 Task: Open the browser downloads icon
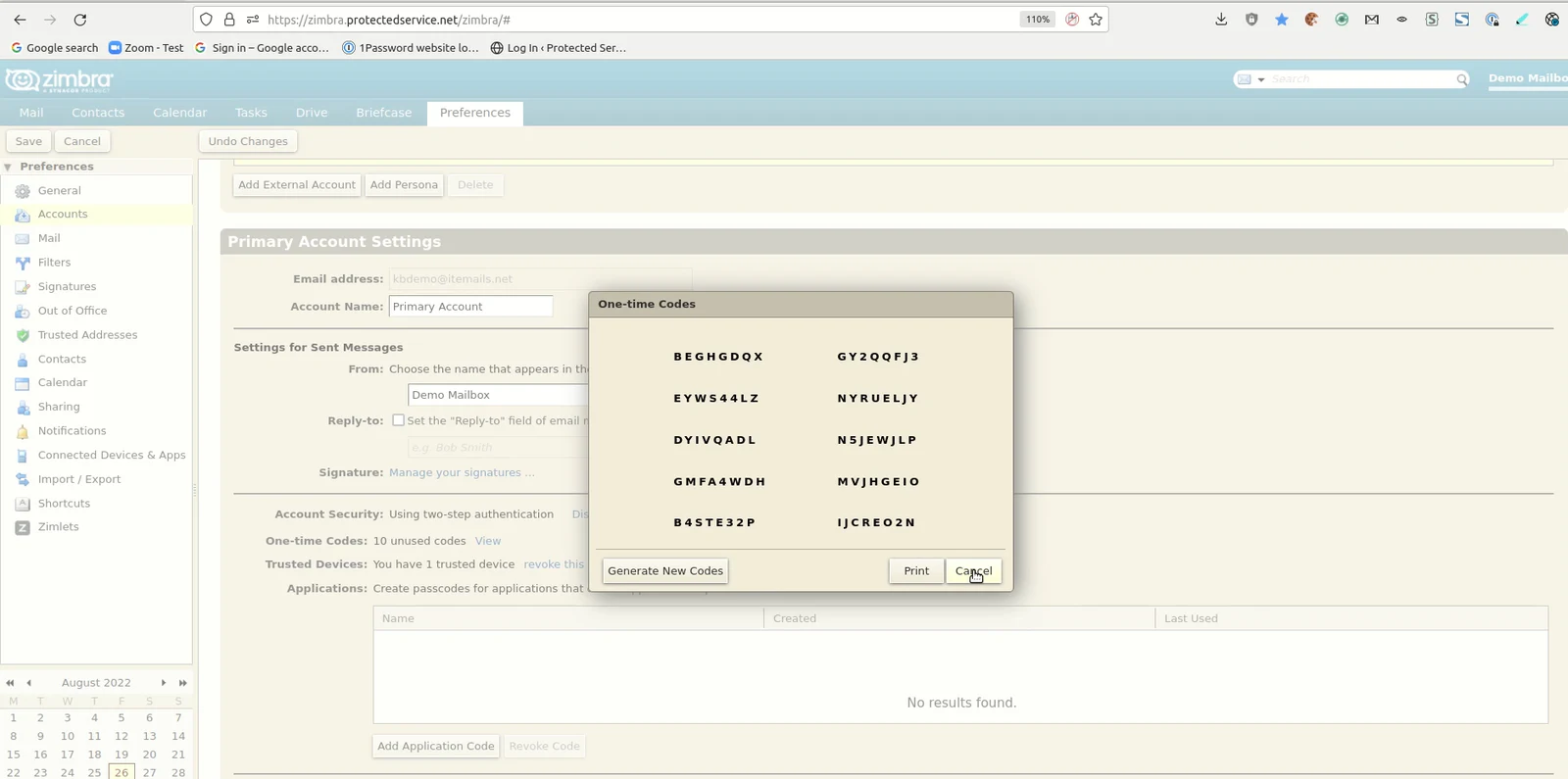(x=1221, y=20)
